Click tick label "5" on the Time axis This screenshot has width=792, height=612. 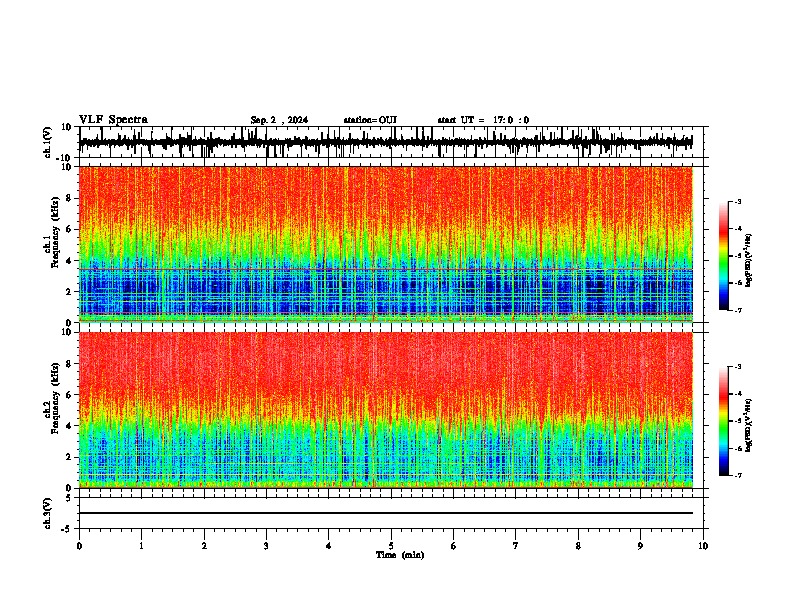391,546
